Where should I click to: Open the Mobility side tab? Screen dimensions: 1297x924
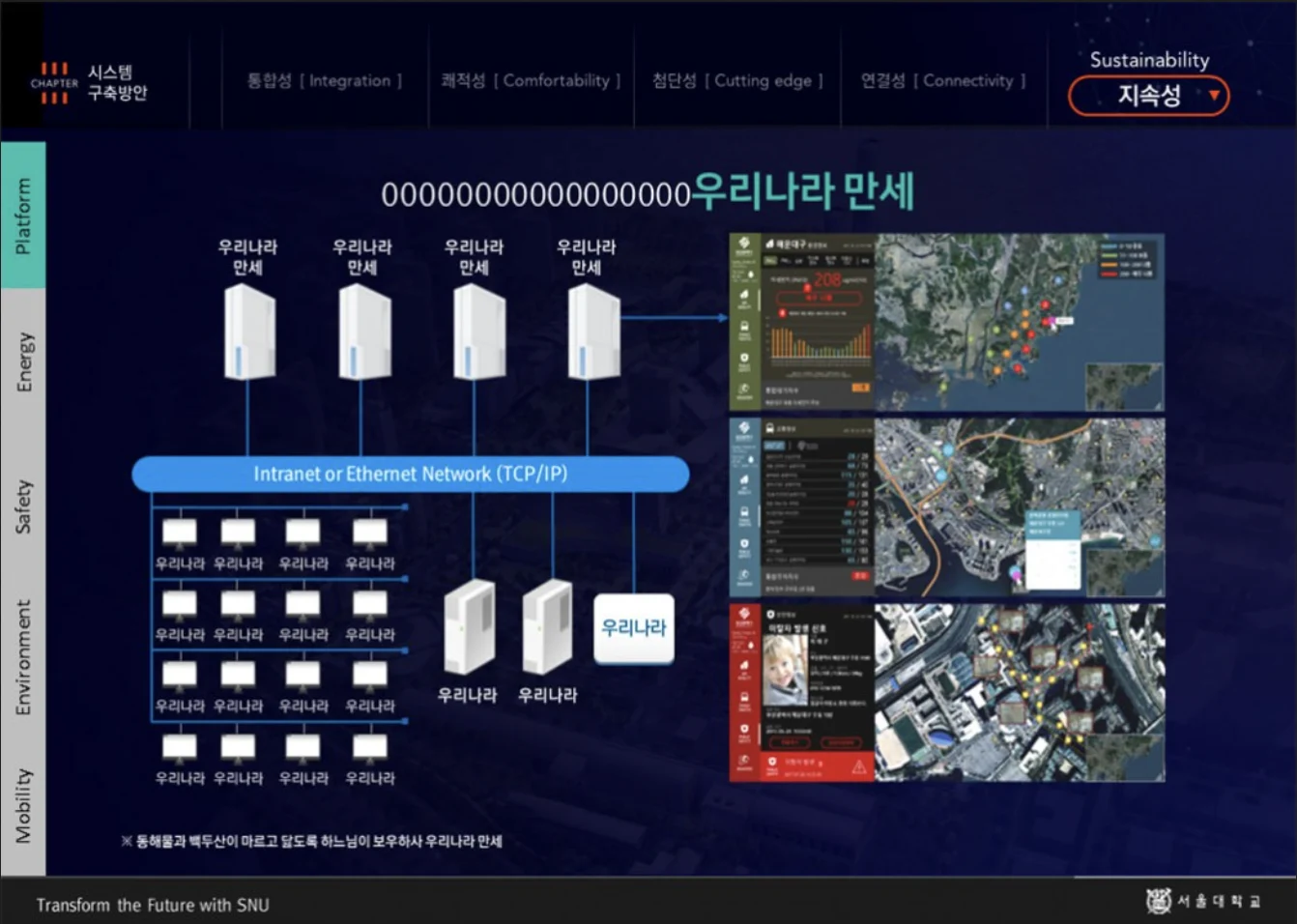tap(23, 805)
